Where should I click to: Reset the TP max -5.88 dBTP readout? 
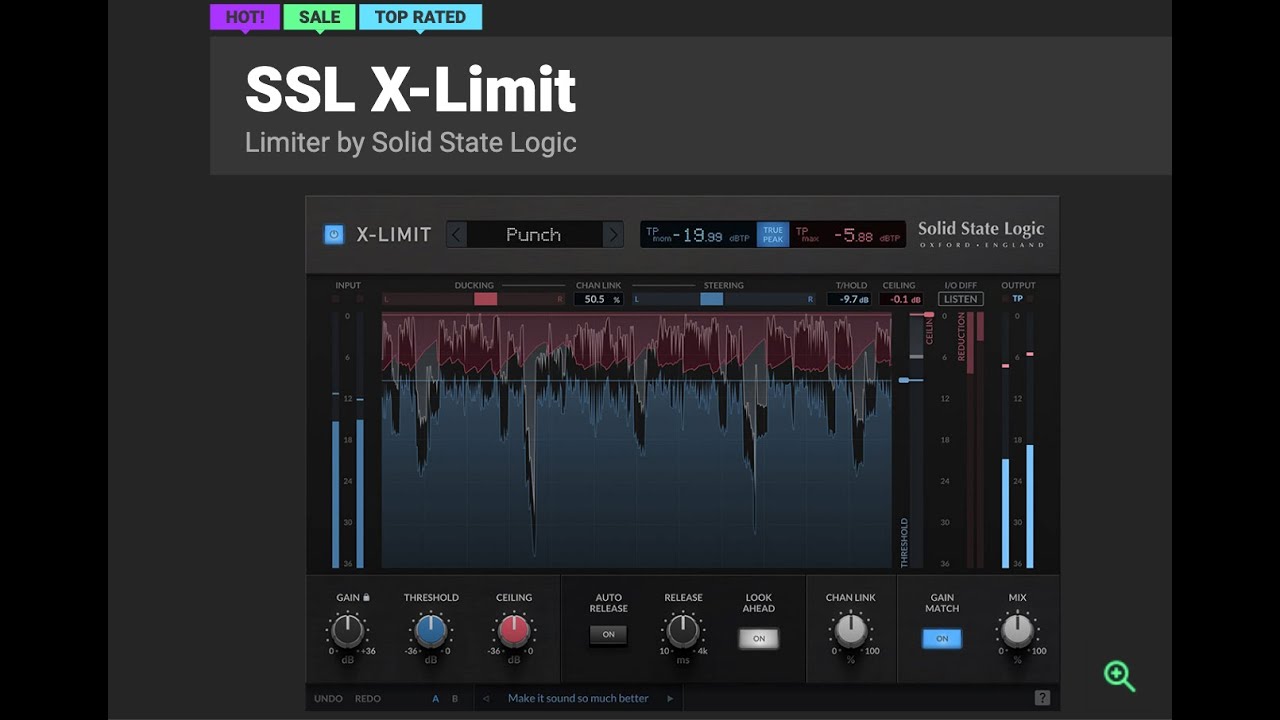pyautogui.click(x=847, y=235)
